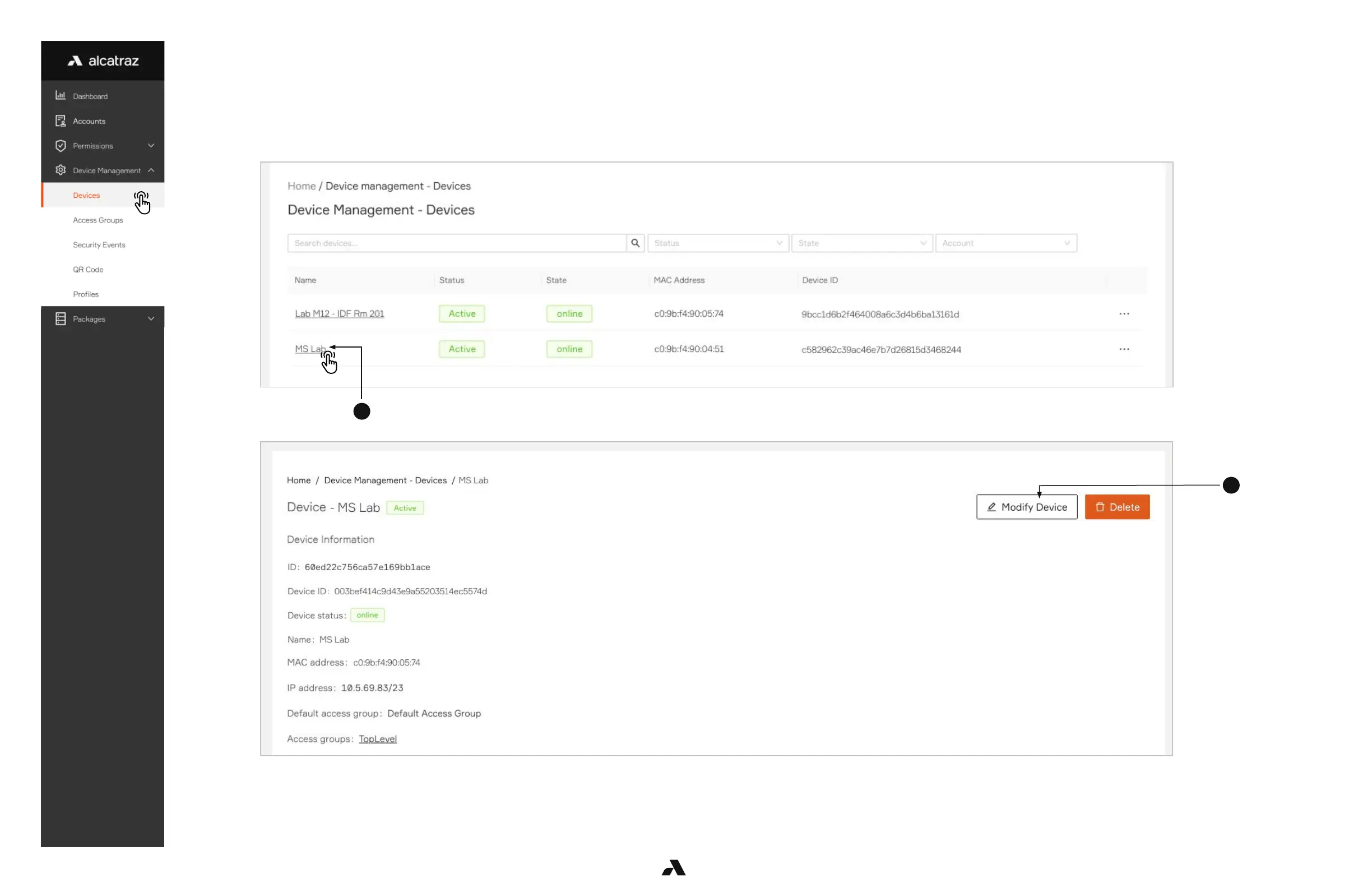The width and height of the screenshot is (1372, 888).
Task: Collapse the Device Management chevron
Action: pyautogui.click(x=151, y=170)
